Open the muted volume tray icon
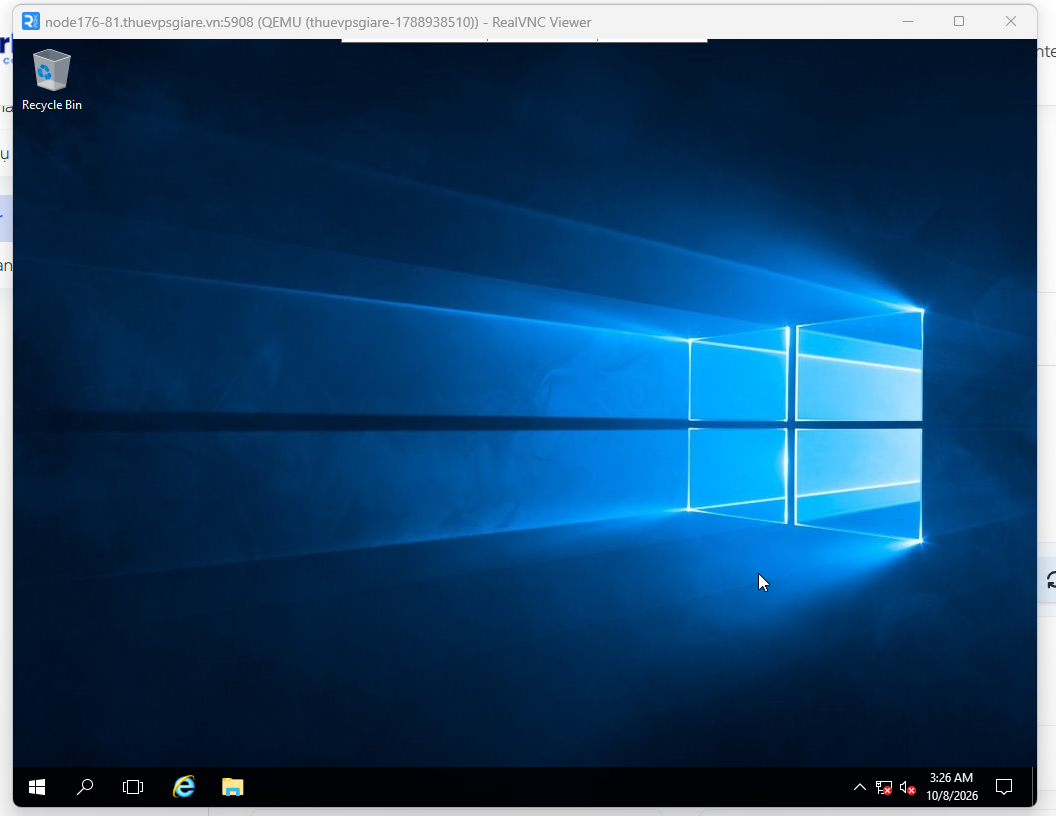 (907, 787)
